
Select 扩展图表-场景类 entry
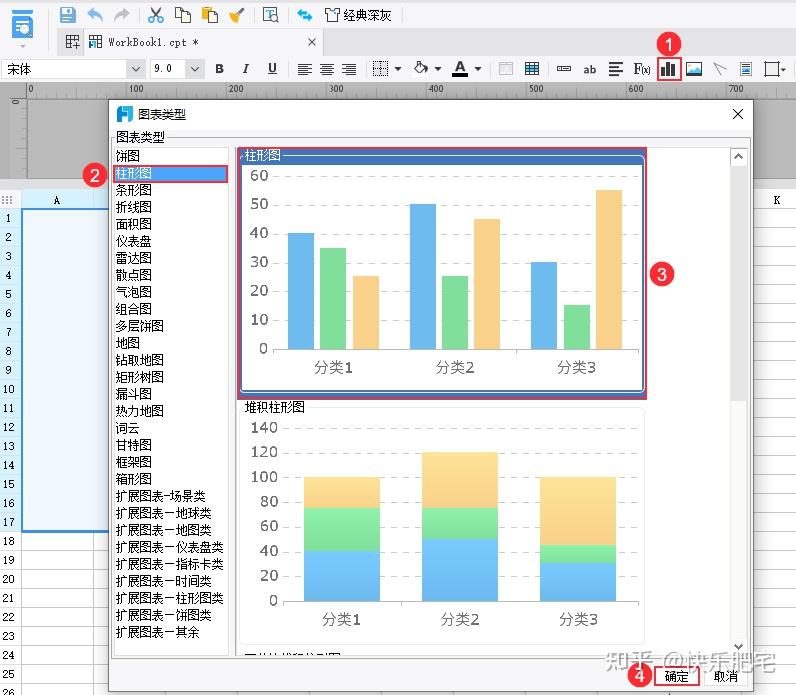coord(171,497)
